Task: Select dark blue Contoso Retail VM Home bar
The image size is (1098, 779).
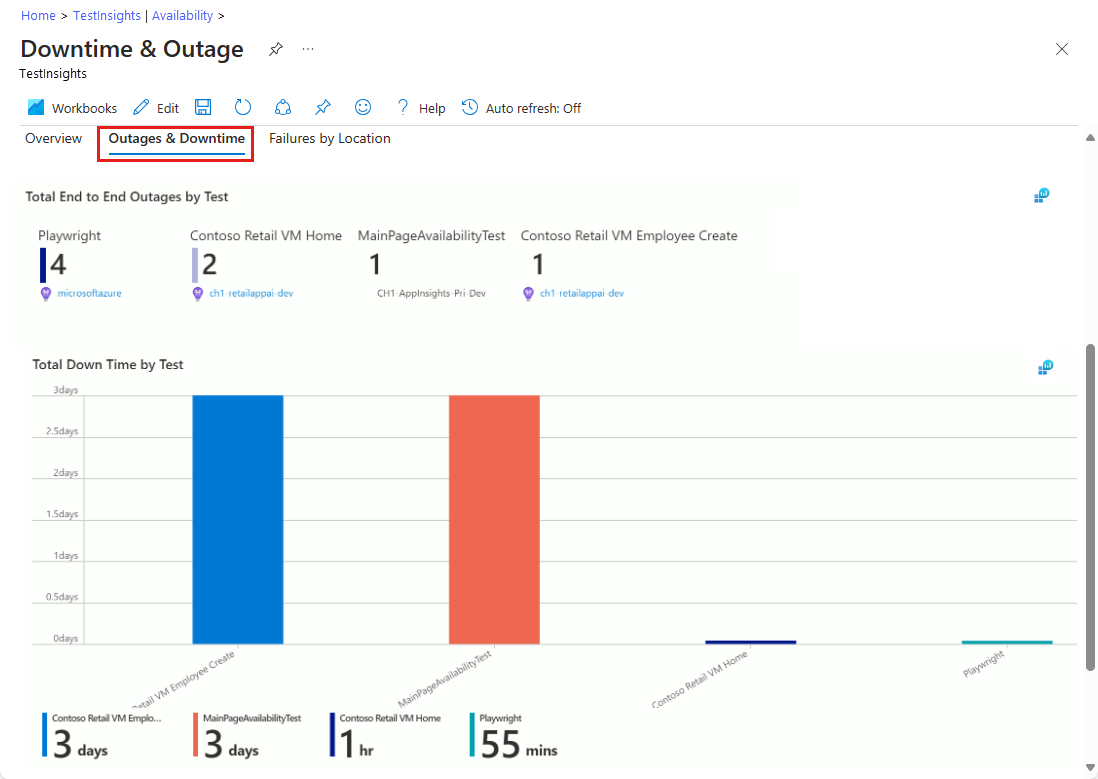Action: [x=751, y=642]
